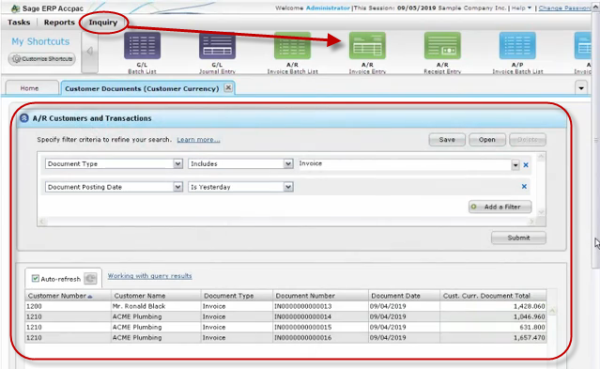Open the Tasks menu

pos(19,22)
